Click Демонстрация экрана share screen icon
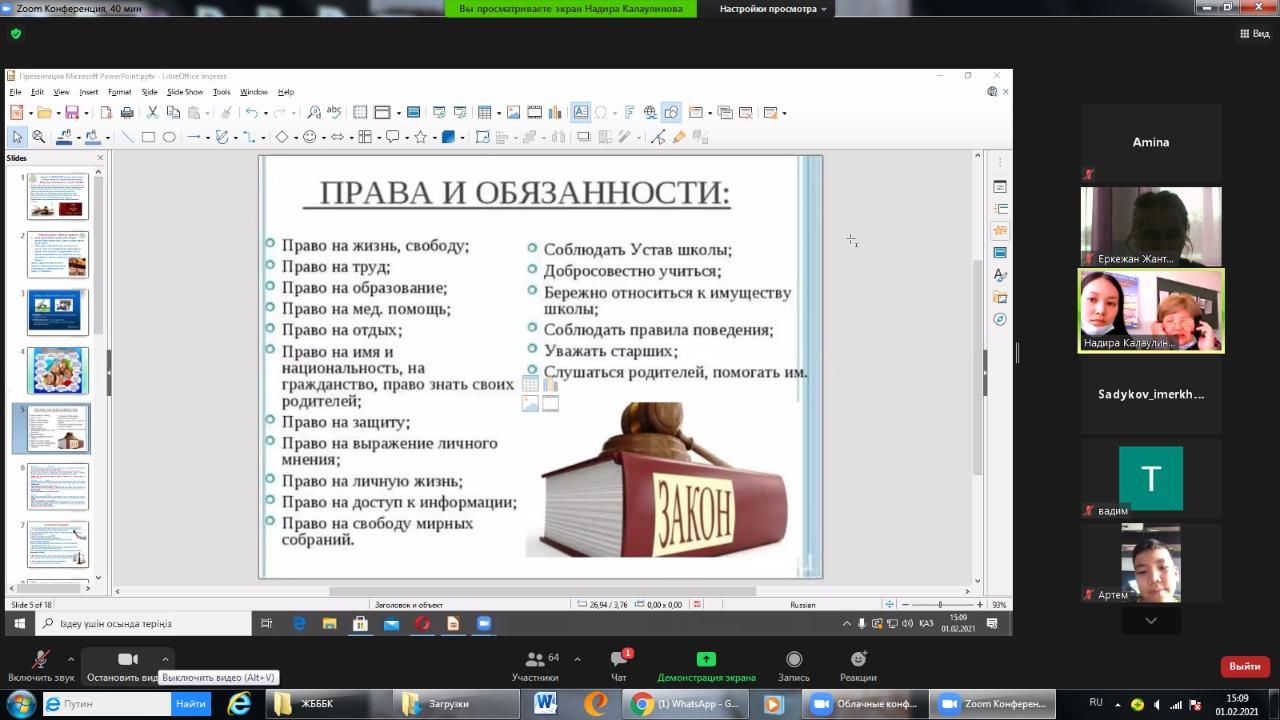The image size is (1280, 720). [706, 661]
